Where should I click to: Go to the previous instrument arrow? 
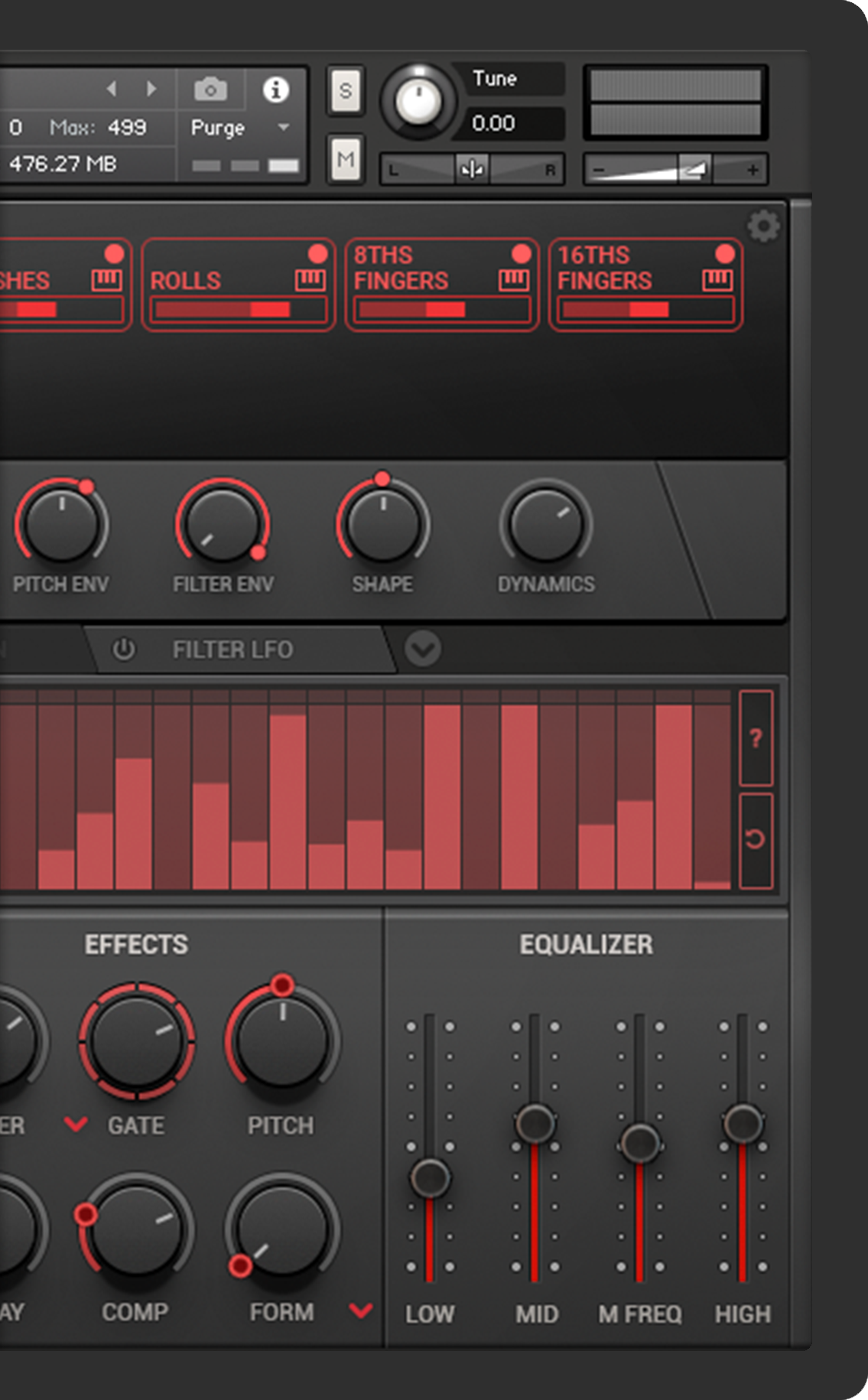[112, 89]
